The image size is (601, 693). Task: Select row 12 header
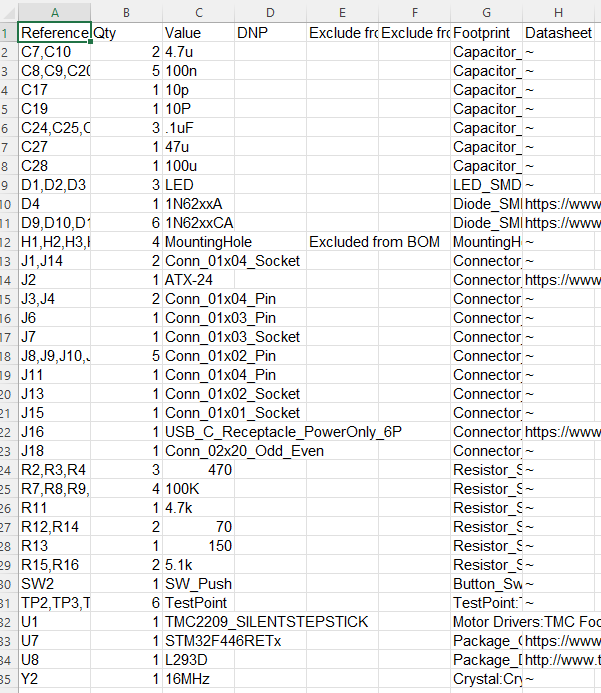pos(8,242)
